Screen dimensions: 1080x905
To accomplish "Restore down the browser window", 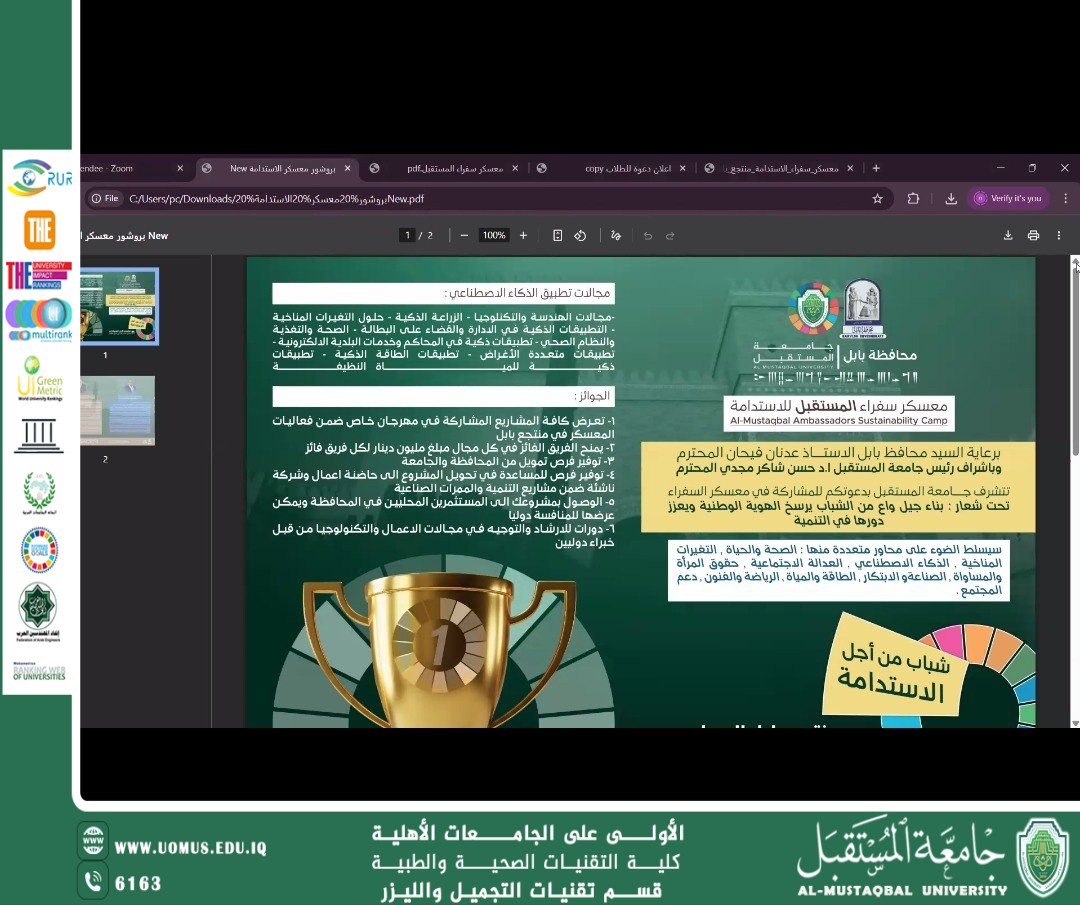I will click(x=1032, y=168).
